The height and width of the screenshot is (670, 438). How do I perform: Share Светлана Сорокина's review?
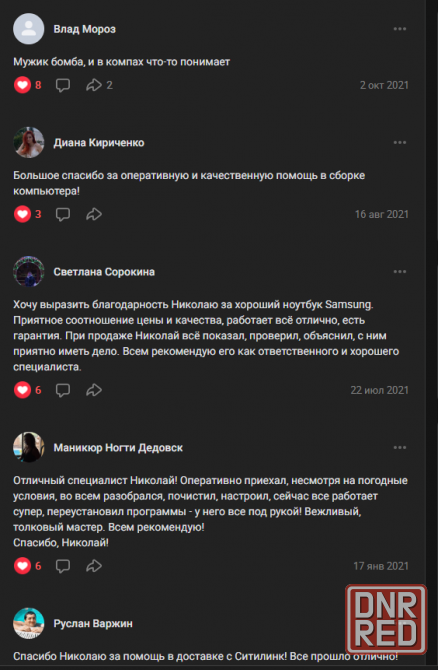[94, 390]
